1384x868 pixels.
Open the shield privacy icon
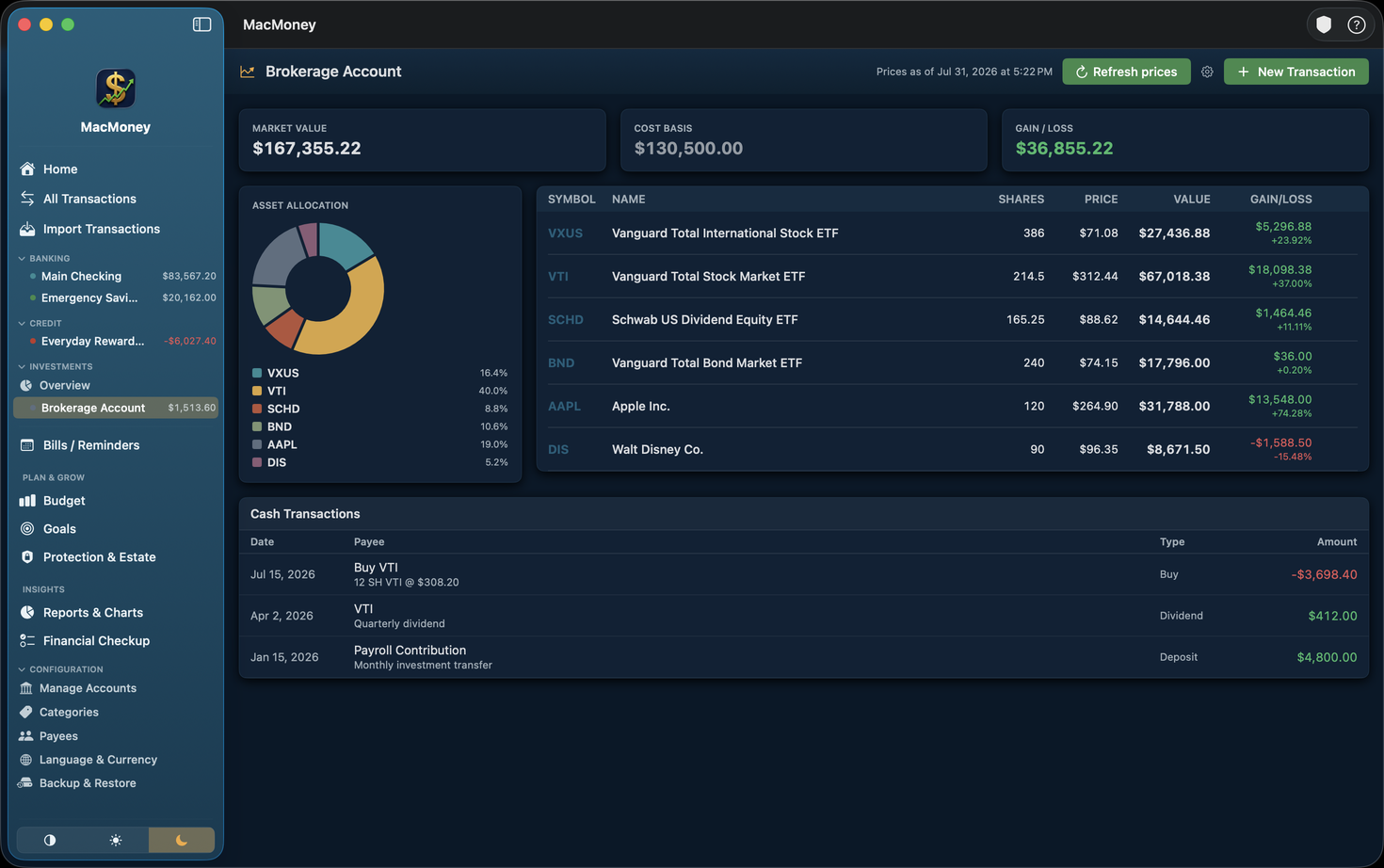(1324, 24)
